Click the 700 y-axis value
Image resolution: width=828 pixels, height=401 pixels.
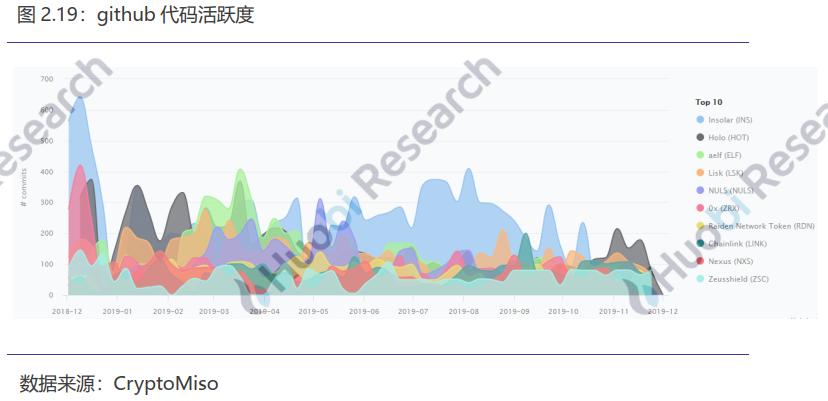coord(47,79)
